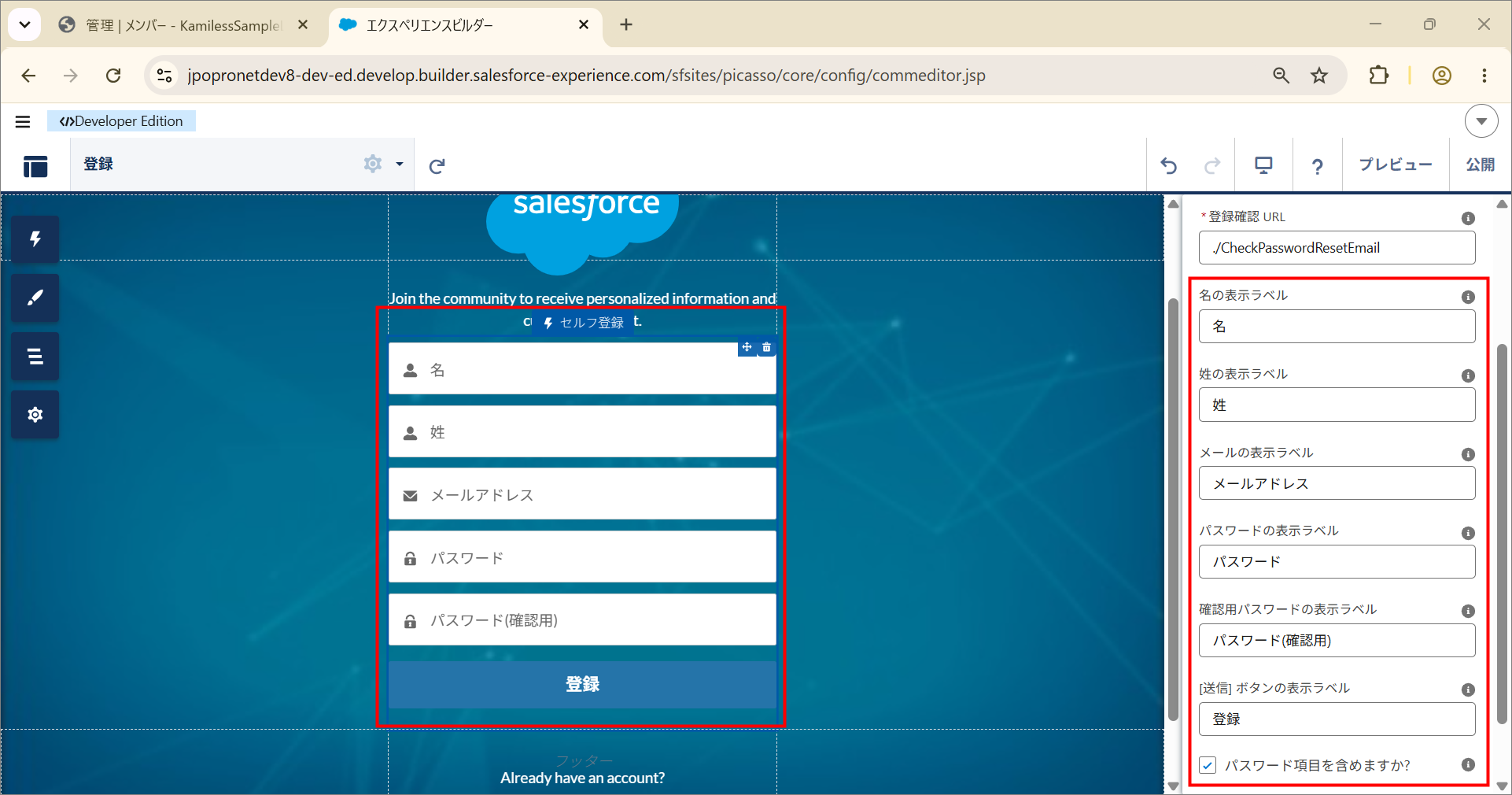This screenshot has height=795, width=1512.
Task: Open the Page Structure list panel
Action: pyautogui.click(x=35, y=357)
